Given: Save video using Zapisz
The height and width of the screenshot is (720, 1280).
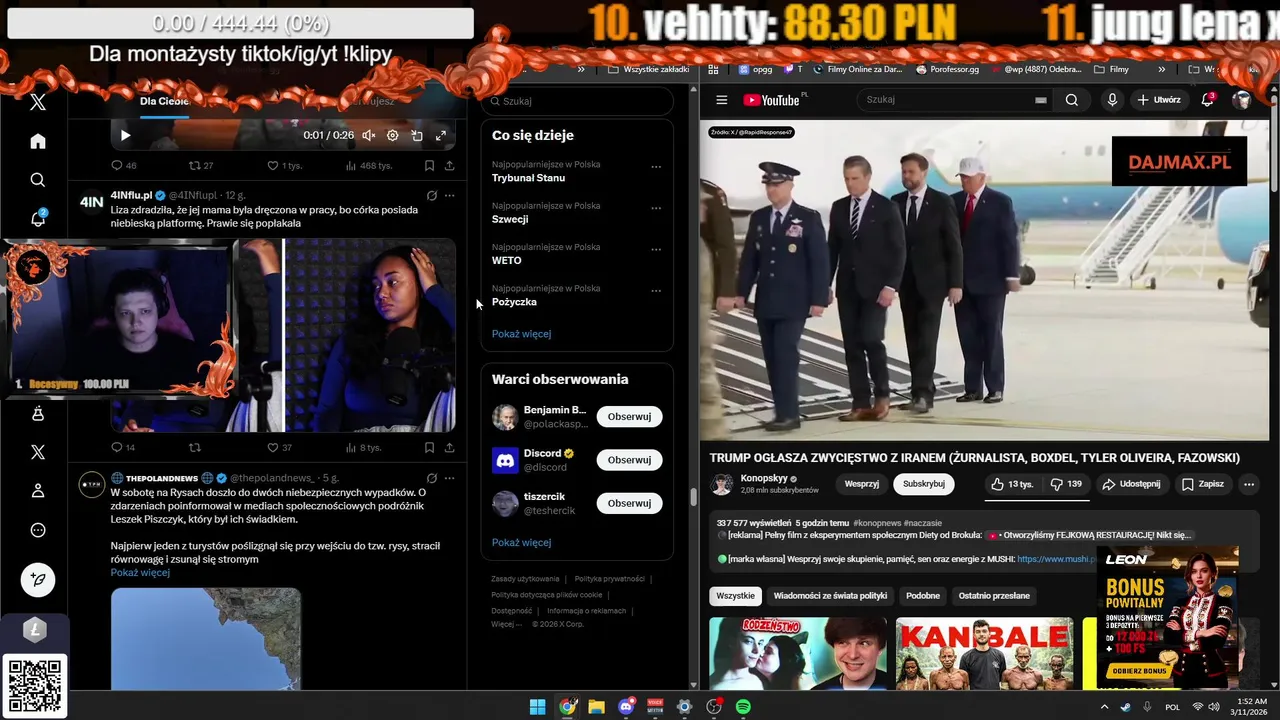Looking at the screenshot, I should 1202,484.
